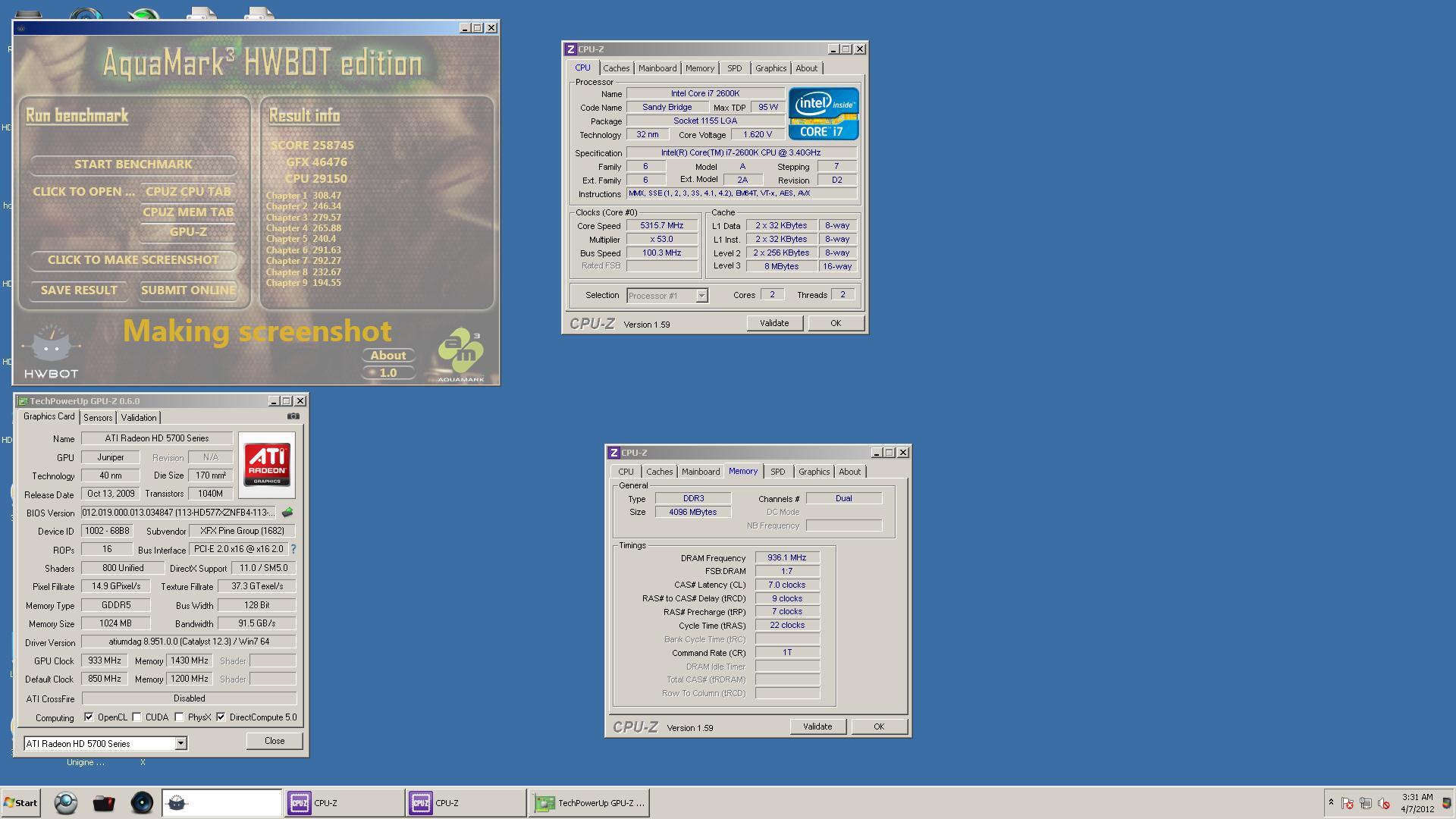The image size is (1456, 819).
Task: Click the dark round quick launch icon
Action: pos(142,803)
